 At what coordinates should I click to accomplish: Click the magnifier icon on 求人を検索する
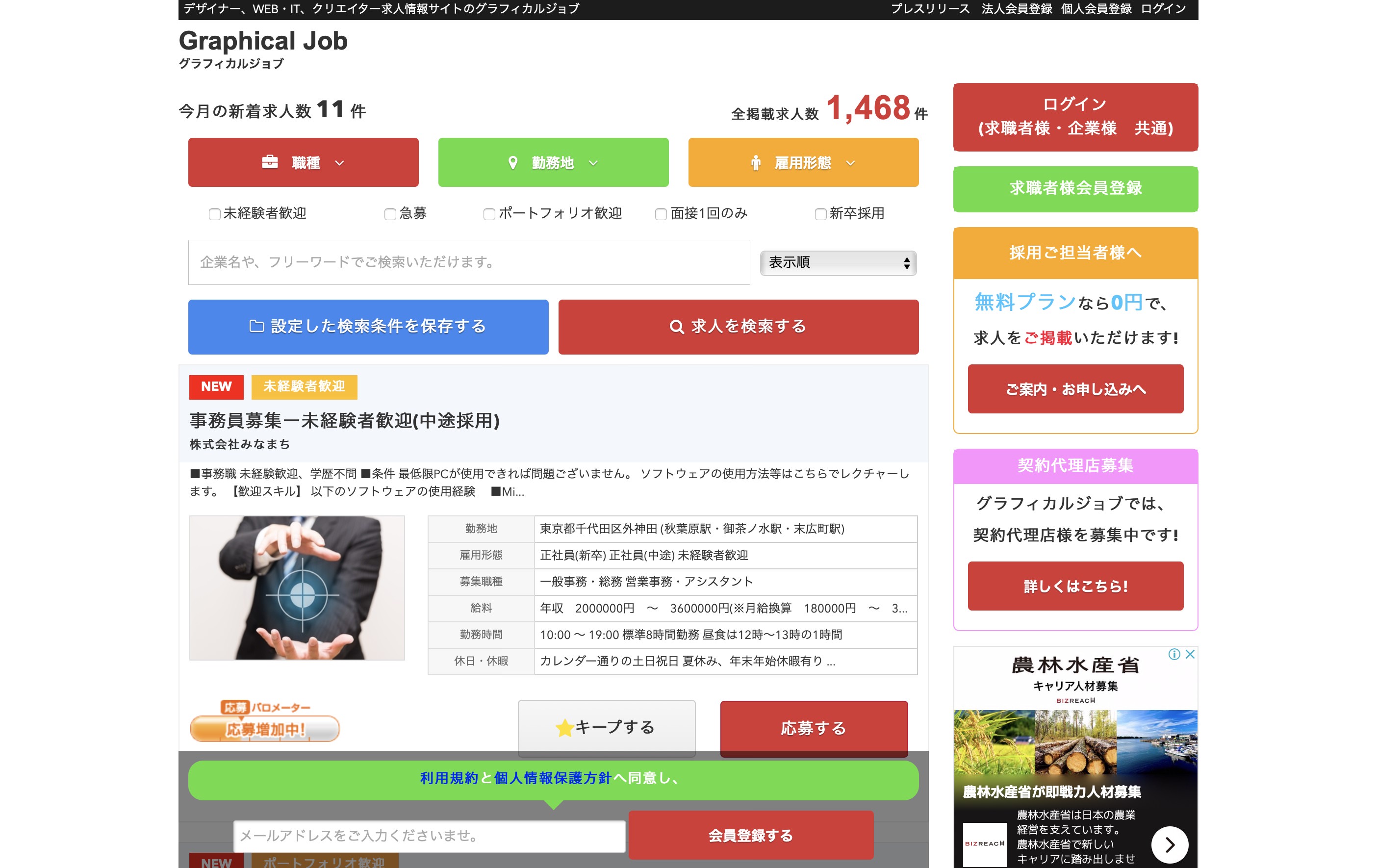[677, 327]
